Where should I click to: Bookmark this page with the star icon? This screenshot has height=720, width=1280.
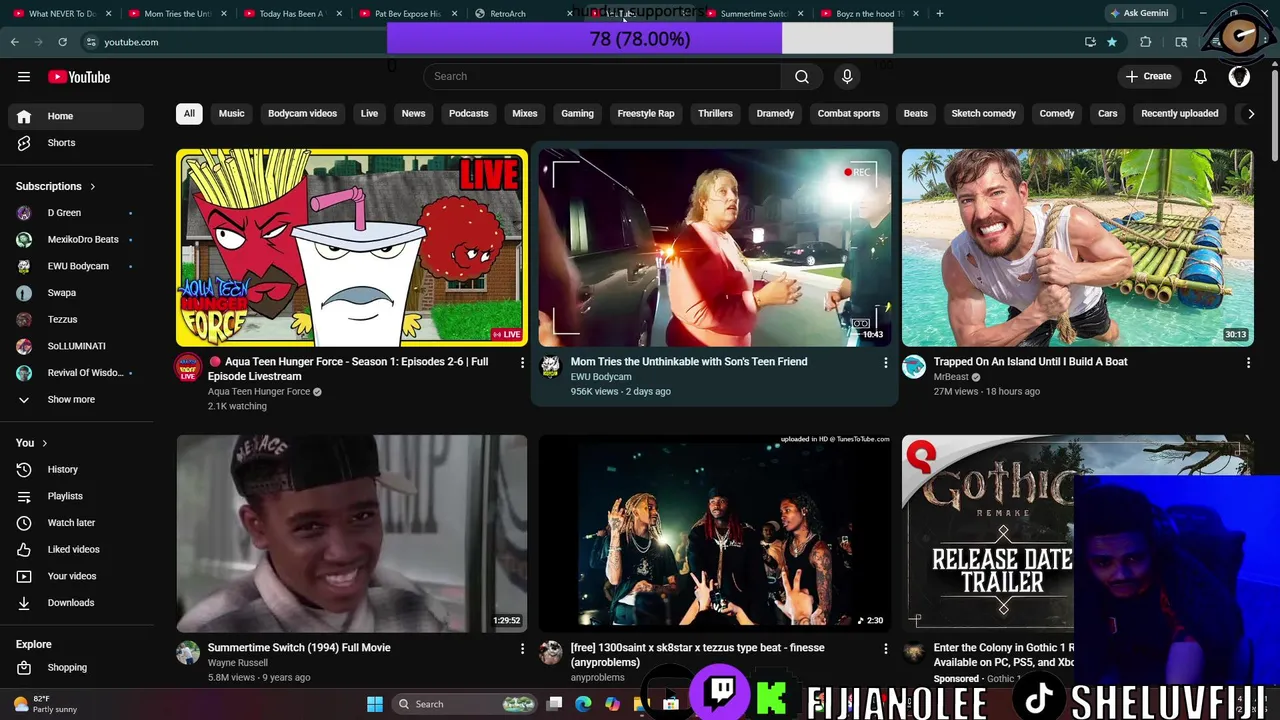(x=1111, y=42)
